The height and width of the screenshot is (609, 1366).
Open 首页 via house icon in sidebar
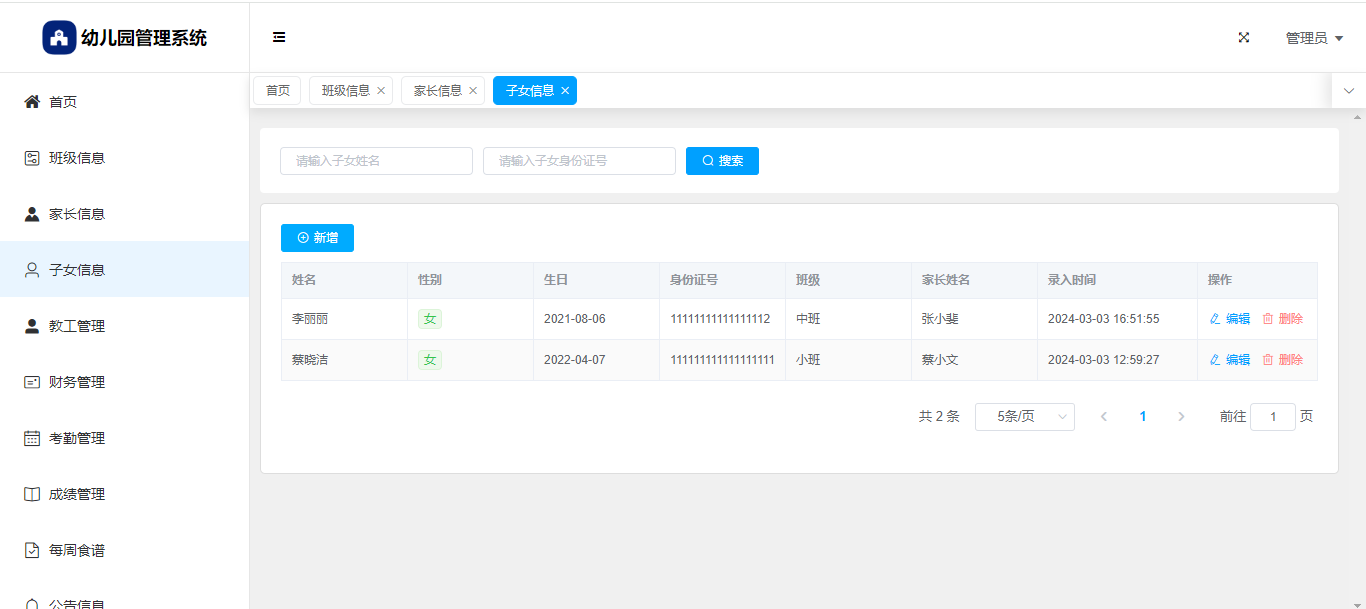point(32,102)
